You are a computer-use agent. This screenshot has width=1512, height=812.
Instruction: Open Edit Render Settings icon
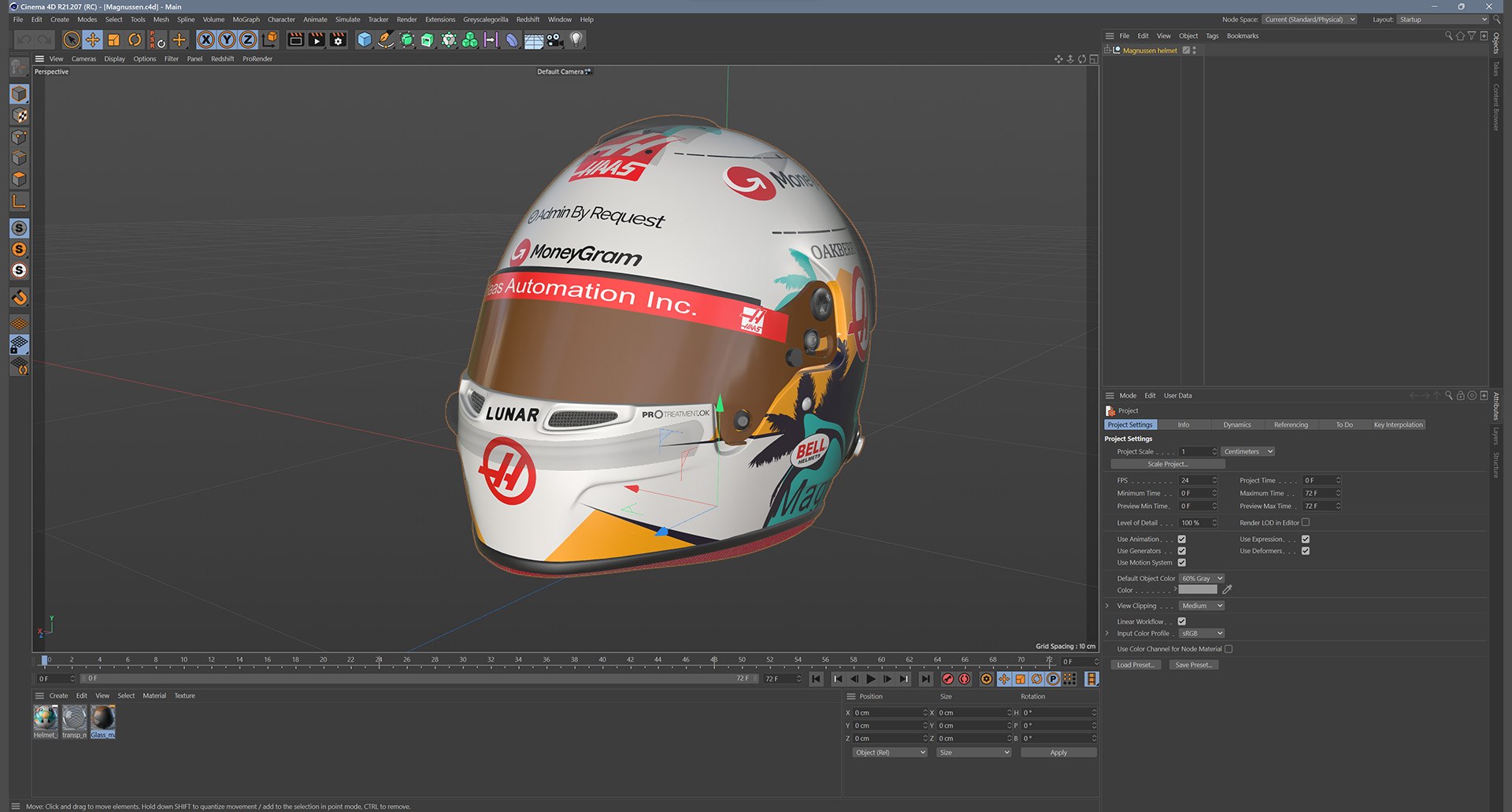point(339,39)
